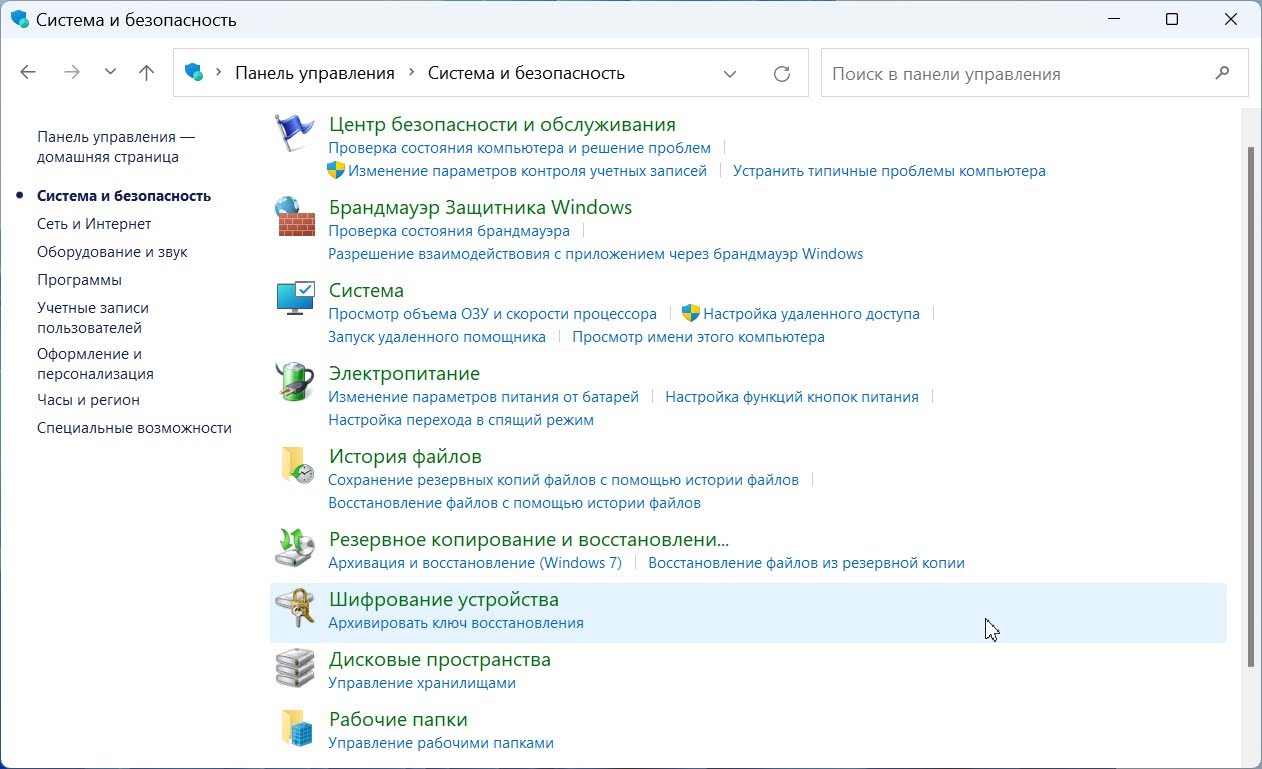
Task: Click the Электропитание power plug icon
Action: coord(293,381)
